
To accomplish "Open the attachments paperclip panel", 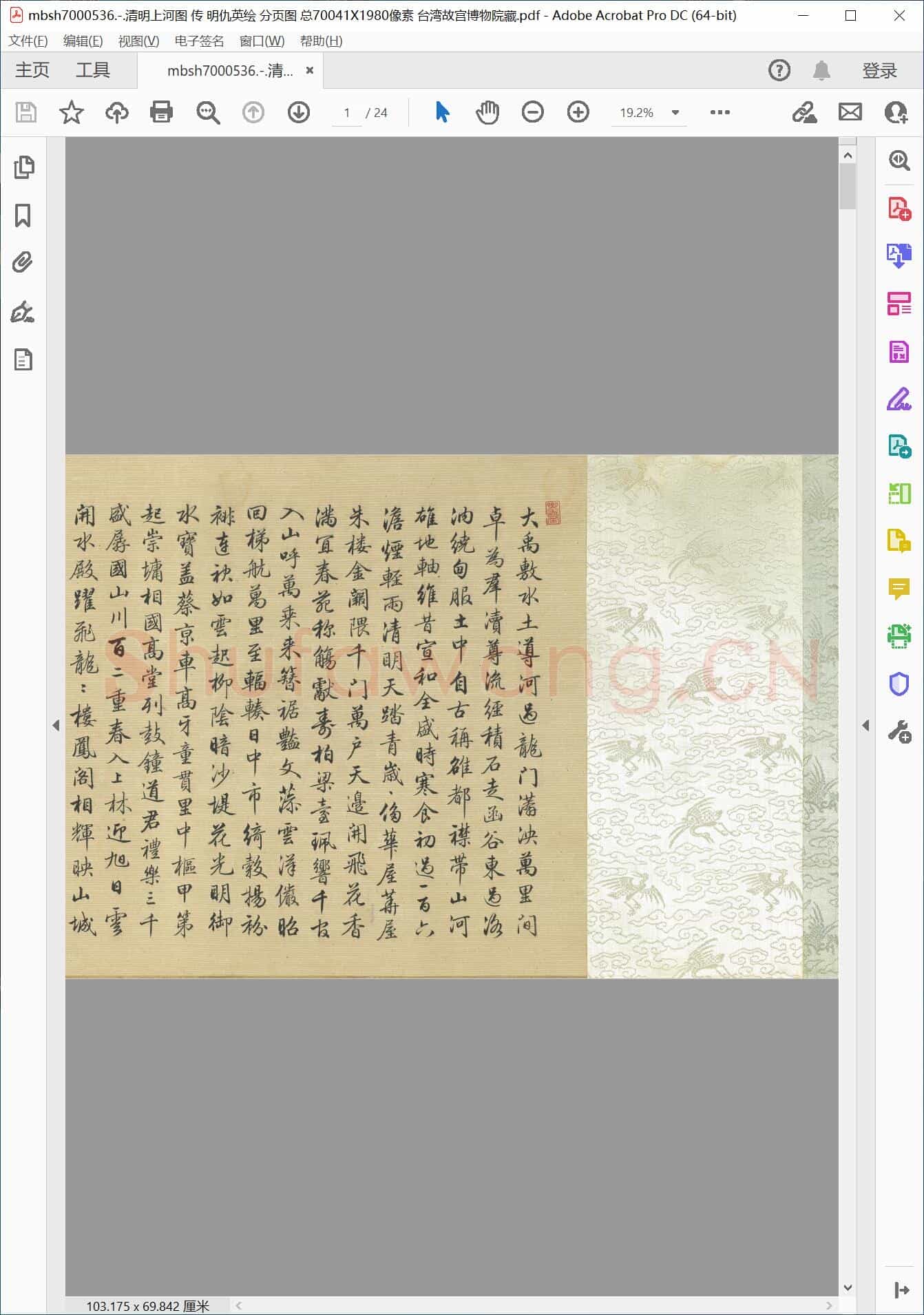I will [23, 263].
